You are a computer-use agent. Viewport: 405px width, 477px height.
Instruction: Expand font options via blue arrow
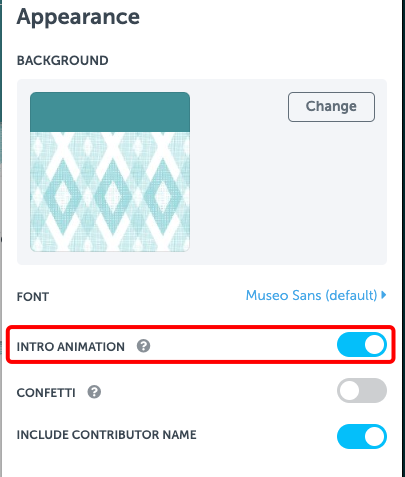point(384,295)
